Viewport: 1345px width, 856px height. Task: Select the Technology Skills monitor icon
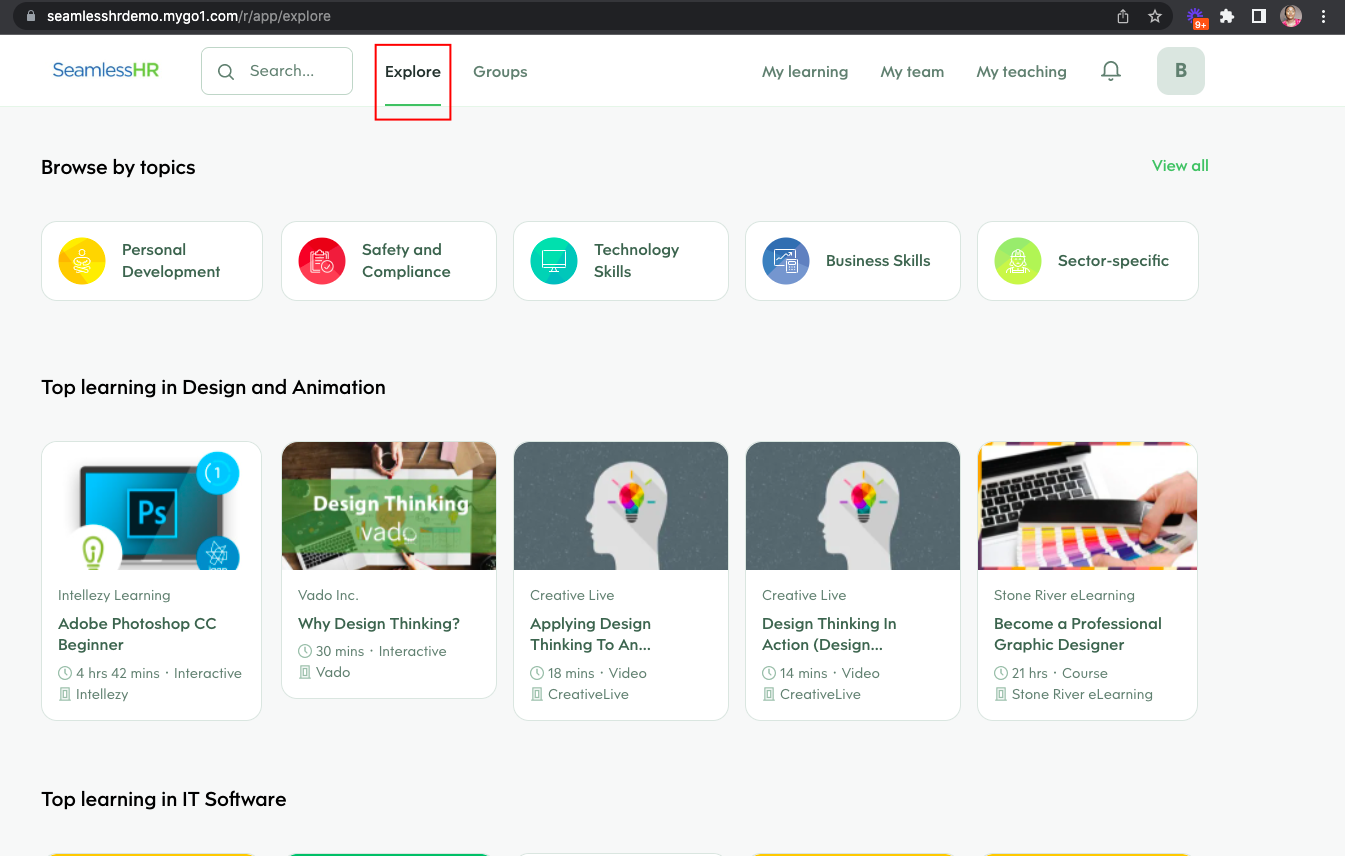(x=553, y=261)
